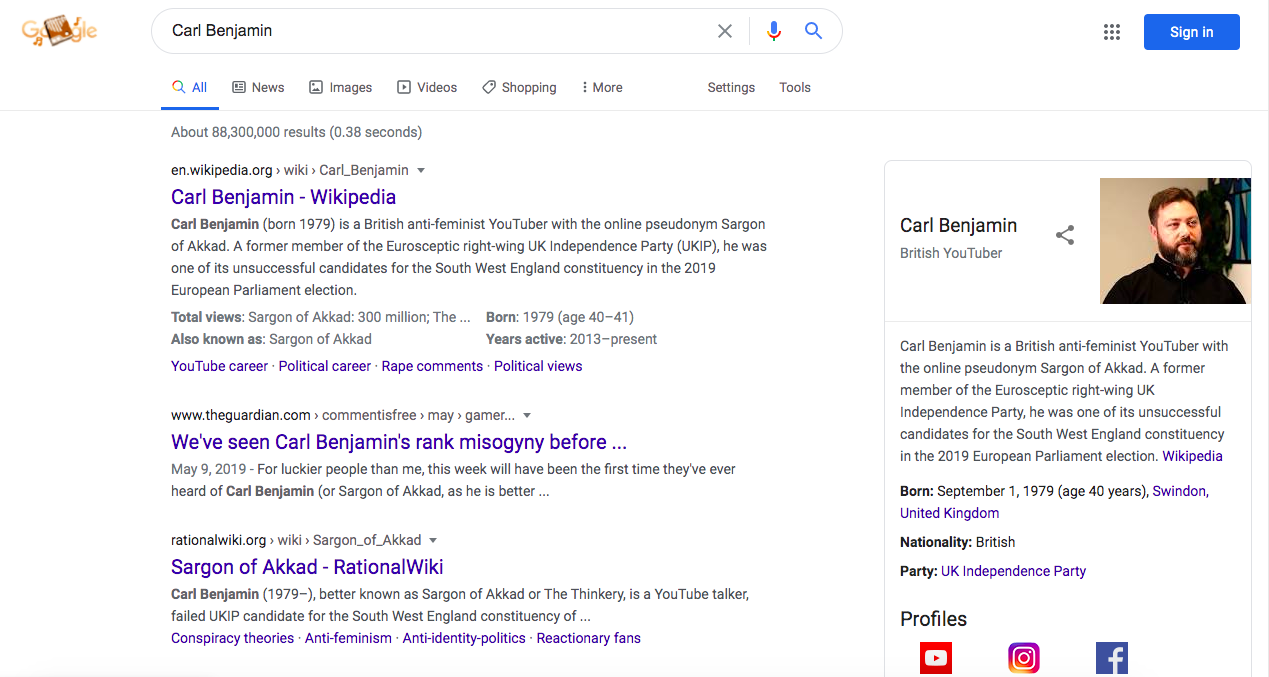The height and width of the screenshot is (677, 1269).
Task: Share the Carl Benjamin knowledge panel
Action: 1065,235
